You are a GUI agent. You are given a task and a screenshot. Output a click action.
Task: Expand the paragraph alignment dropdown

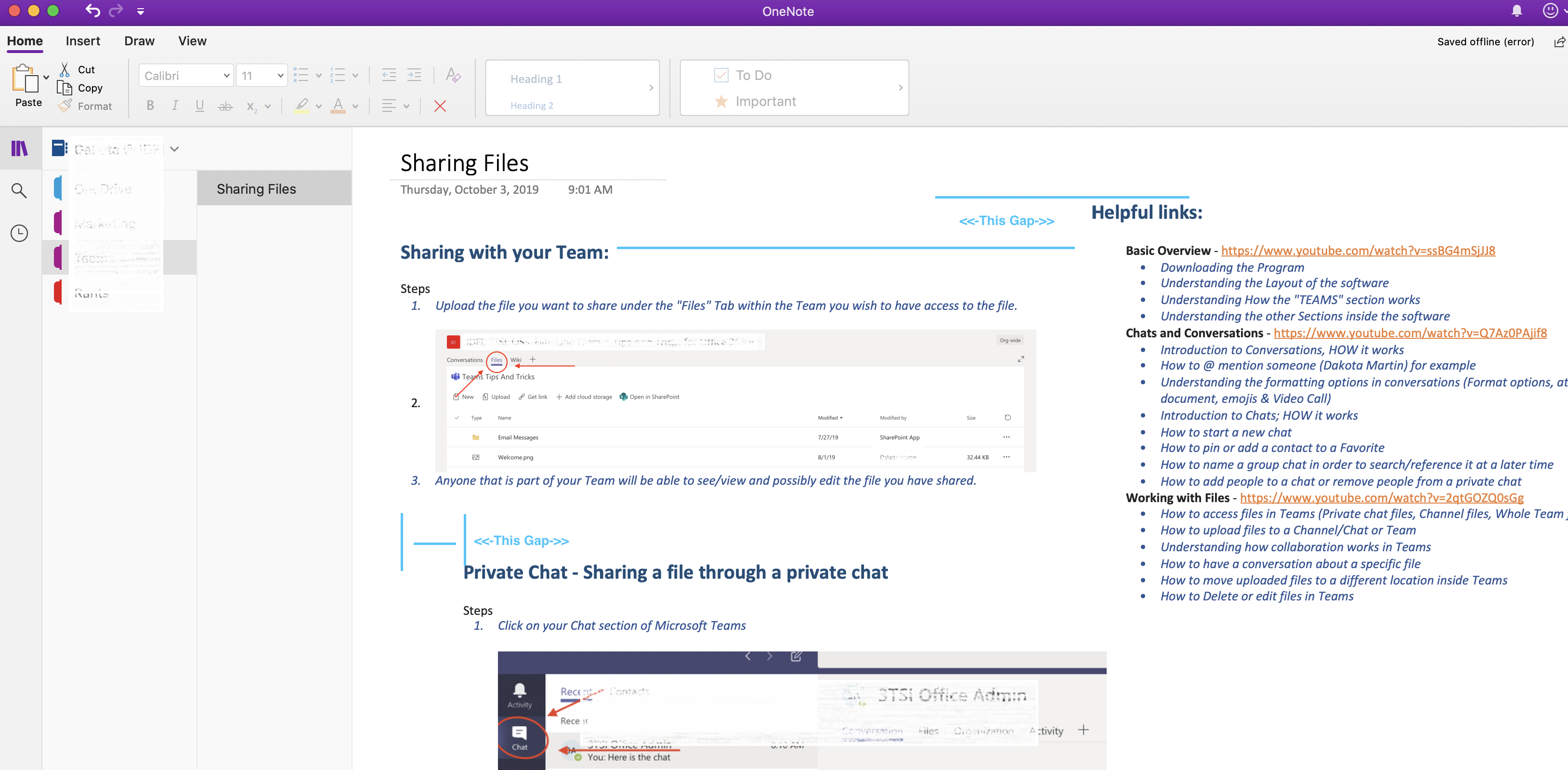[x=406, y=106]
